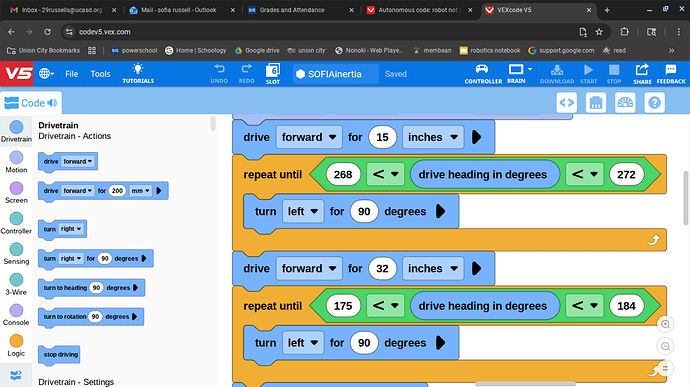The width and height of the screenshot is (690, 387).
Task: Select the Screen block category
Action: 16,192
